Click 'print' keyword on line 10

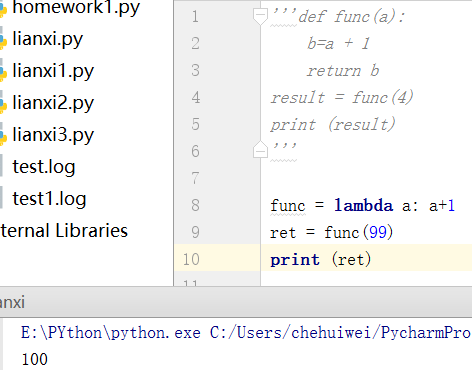295,259
